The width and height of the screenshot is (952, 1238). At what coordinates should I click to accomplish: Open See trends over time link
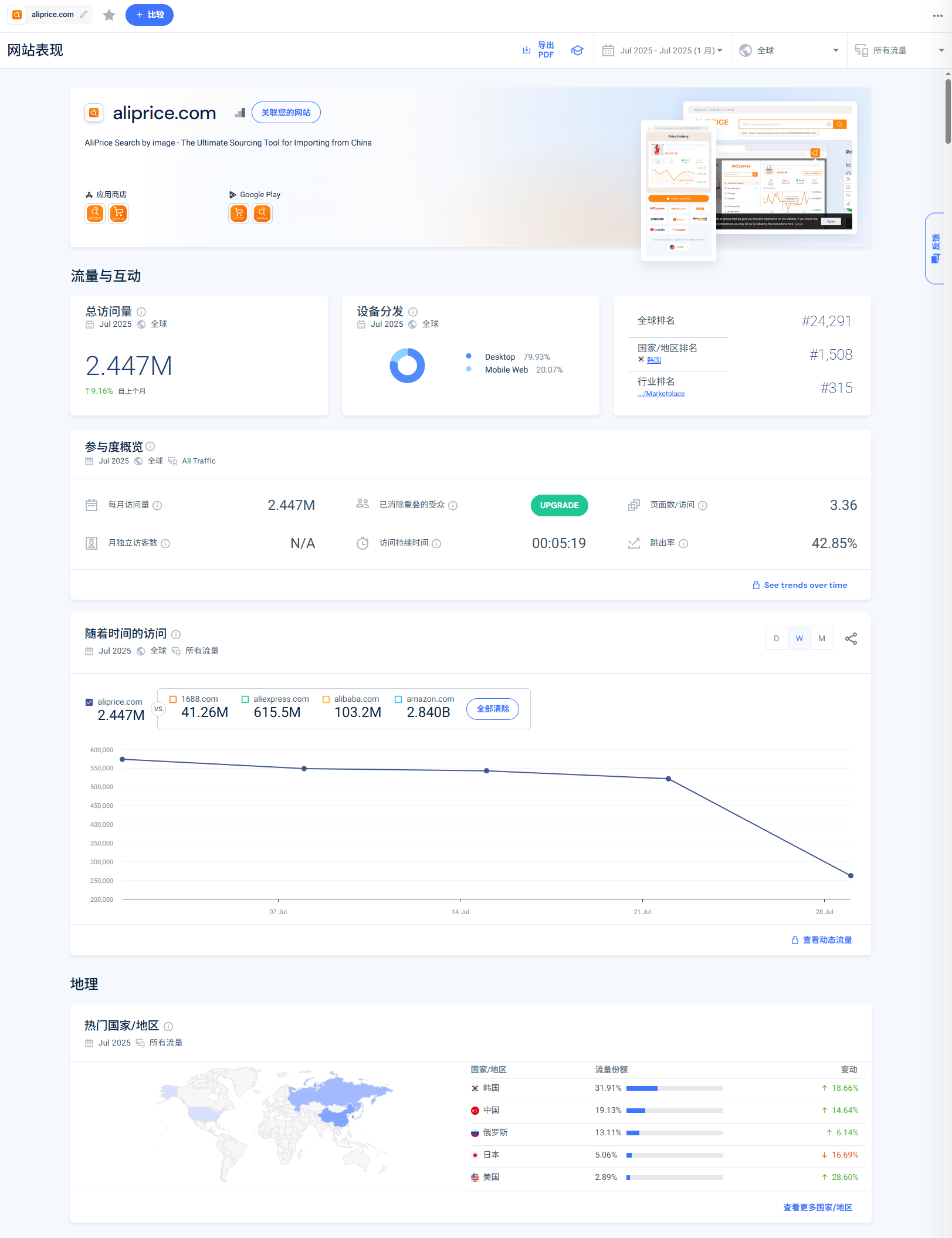click(x=800, y=585)
